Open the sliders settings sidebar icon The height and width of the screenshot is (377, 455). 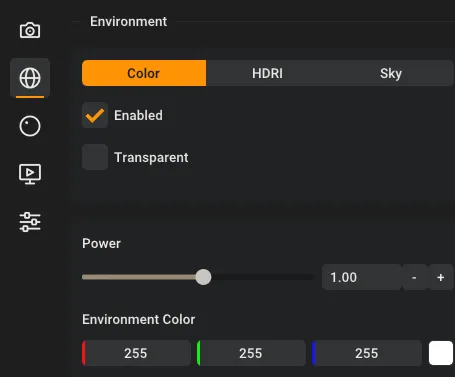(x=30, y=222)
